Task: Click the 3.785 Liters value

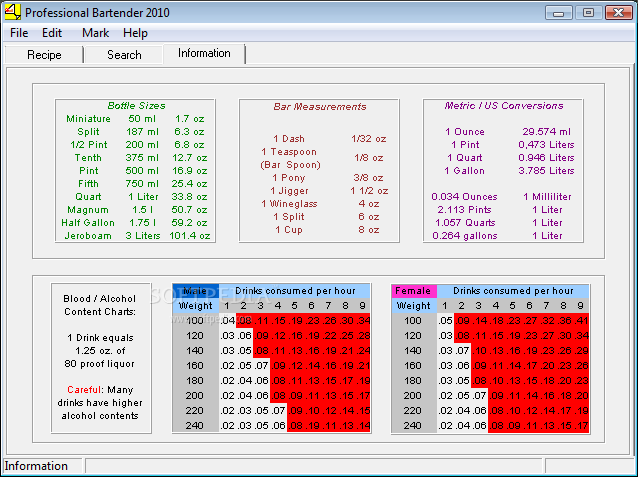Action: 546,171
